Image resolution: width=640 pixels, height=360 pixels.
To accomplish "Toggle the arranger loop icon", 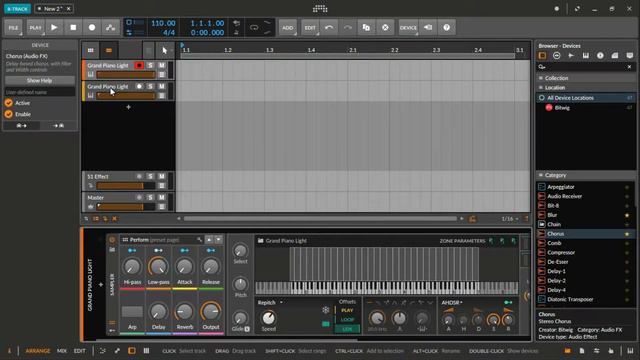I will pos(254,28).
